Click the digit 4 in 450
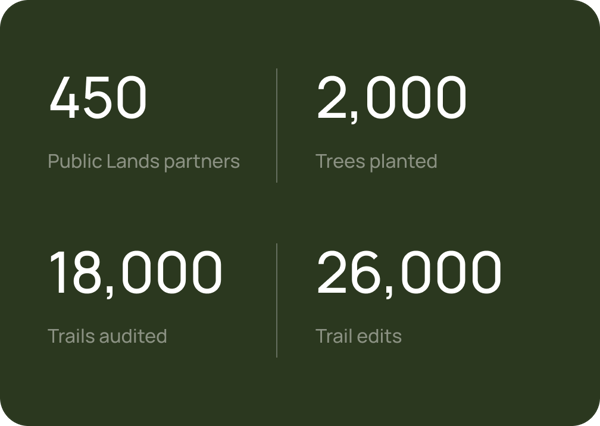Image resolution: width=600 pixels, height=426 pixels. pyautogui.click(x=64, y=97)
